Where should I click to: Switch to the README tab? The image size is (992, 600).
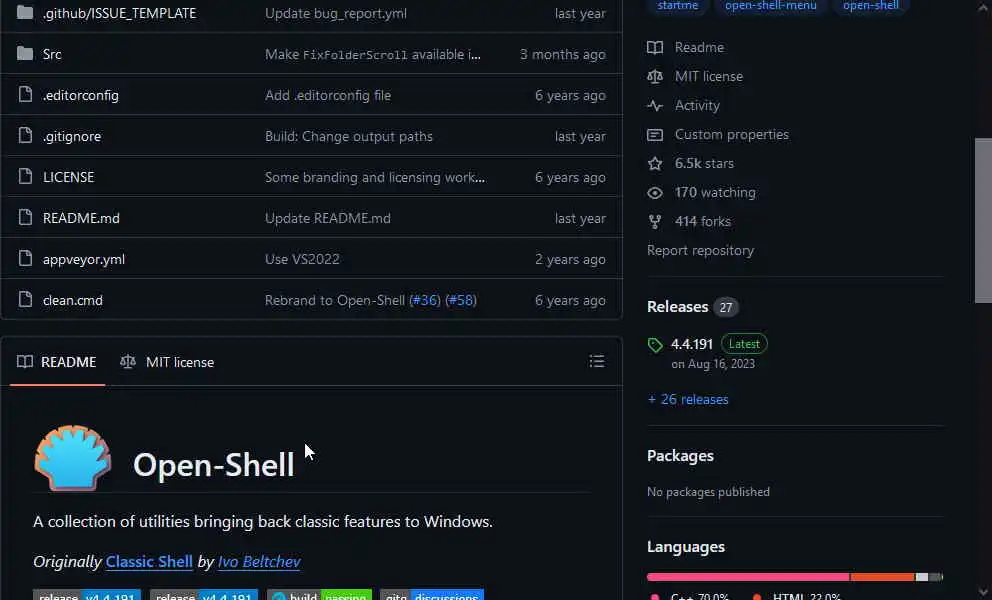point(57,362)
